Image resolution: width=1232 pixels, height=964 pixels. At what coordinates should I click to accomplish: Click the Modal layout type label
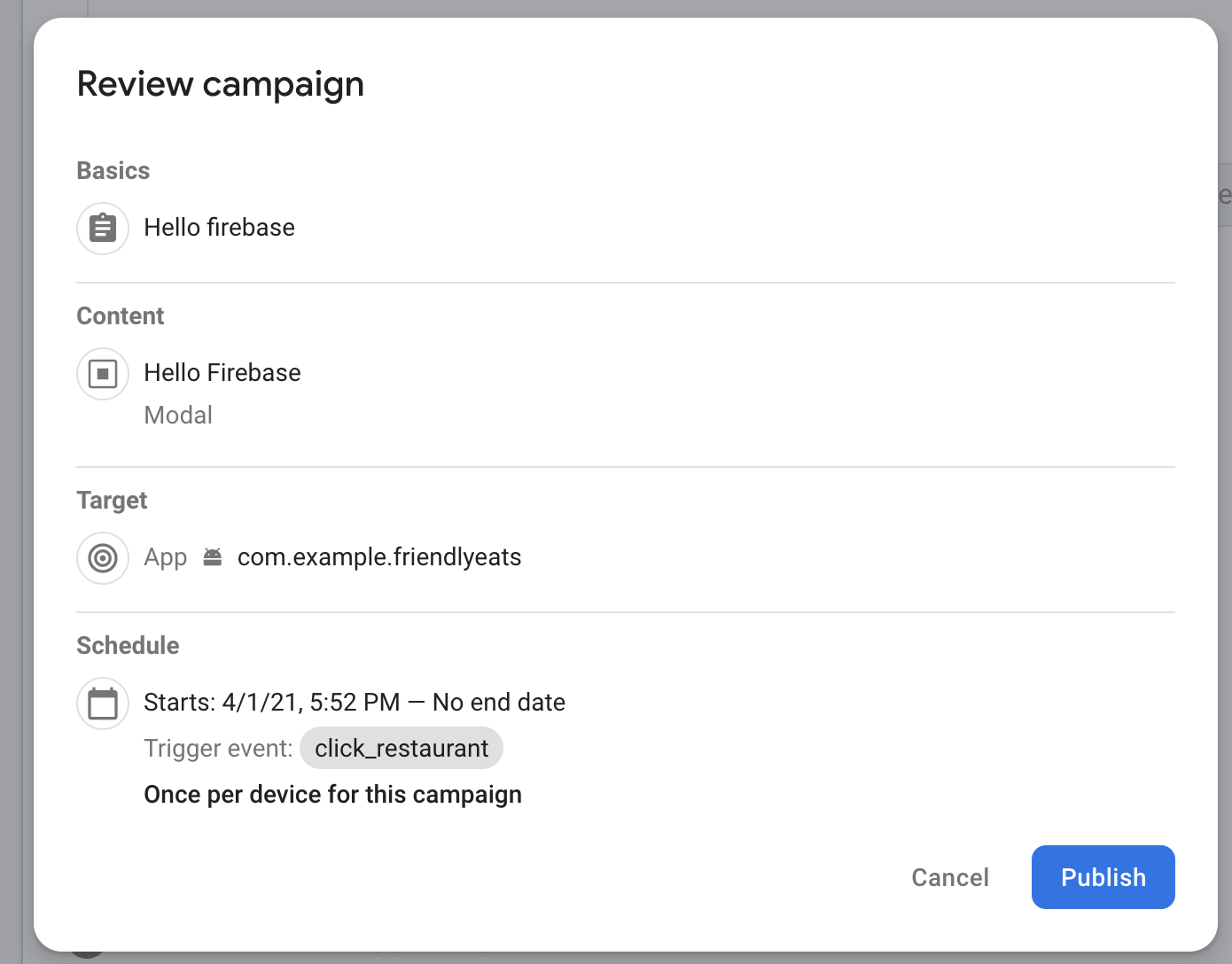point(178,416)
